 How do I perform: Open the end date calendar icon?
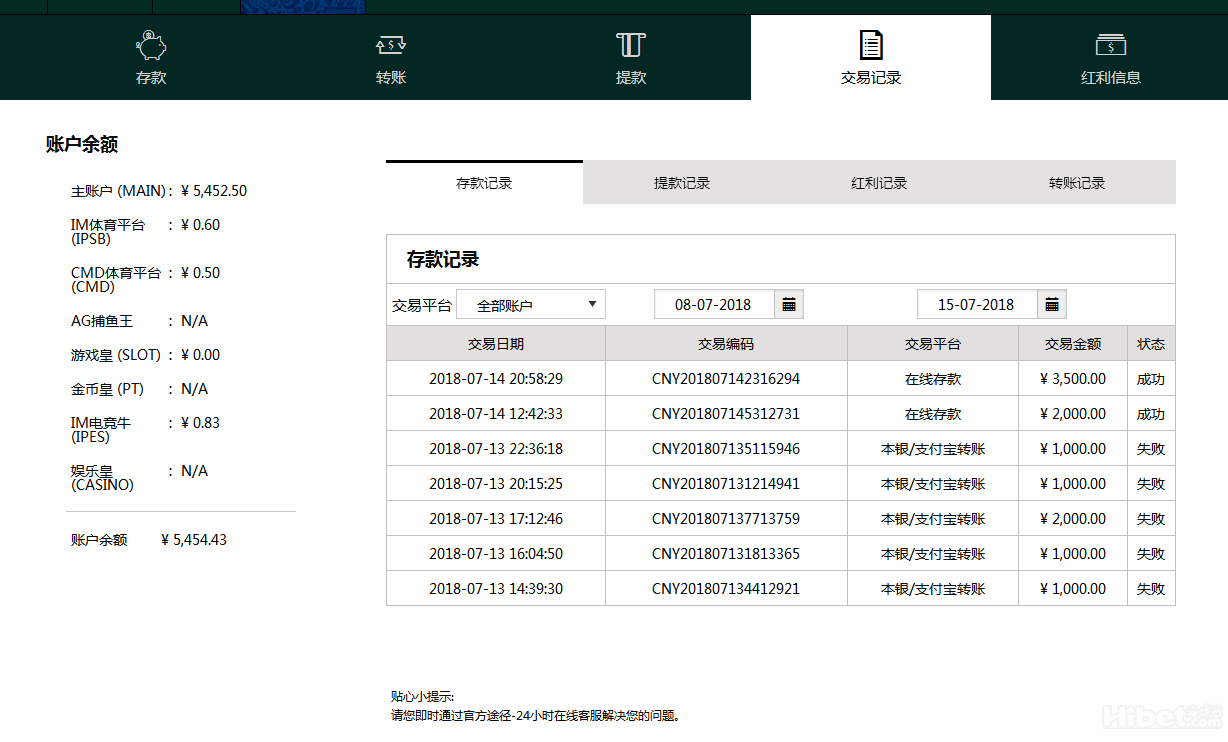(x=1052, y=305)
